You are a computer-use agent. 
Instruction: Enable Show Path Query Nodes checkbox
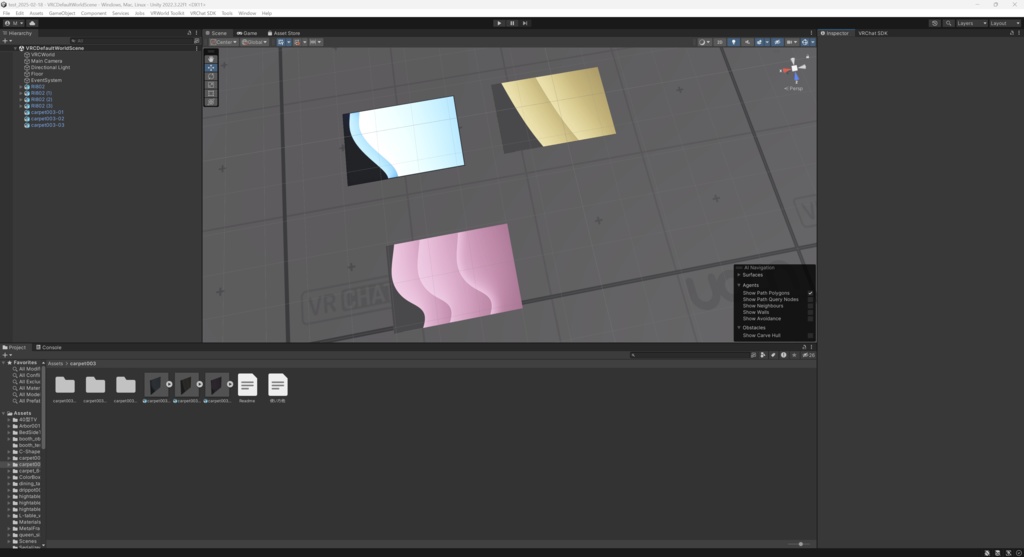pos(810,300)
